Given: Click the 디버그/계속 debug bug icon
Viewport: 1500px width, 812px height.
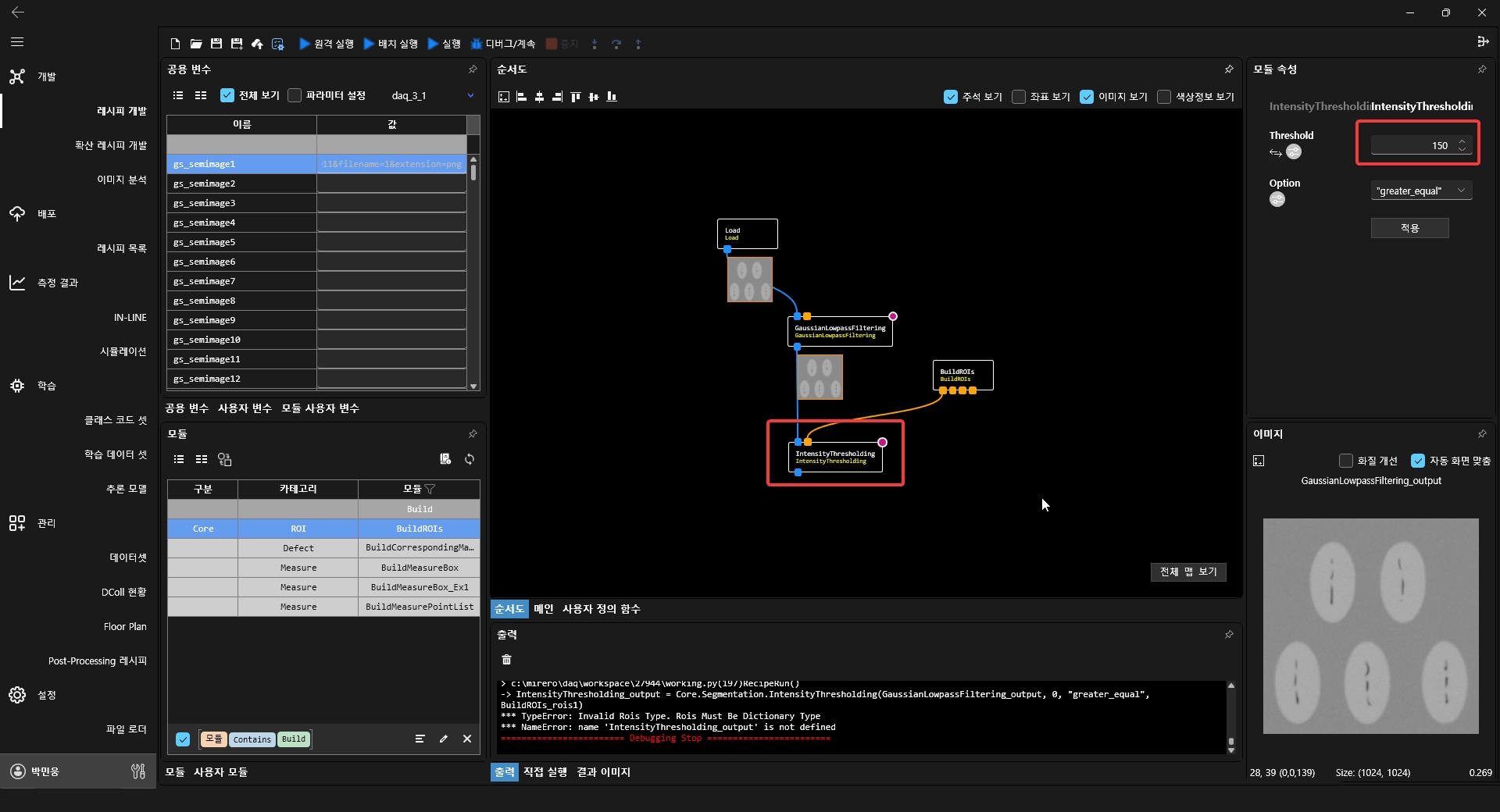Looking at the screenshot, I should (x=476, y=44).
